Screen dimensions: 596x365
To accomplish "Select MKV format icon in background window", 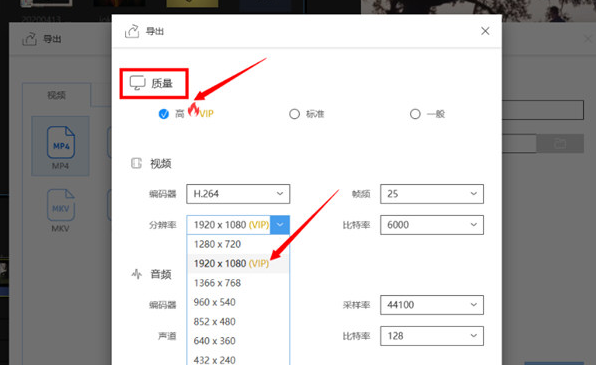I will point(60,205).
